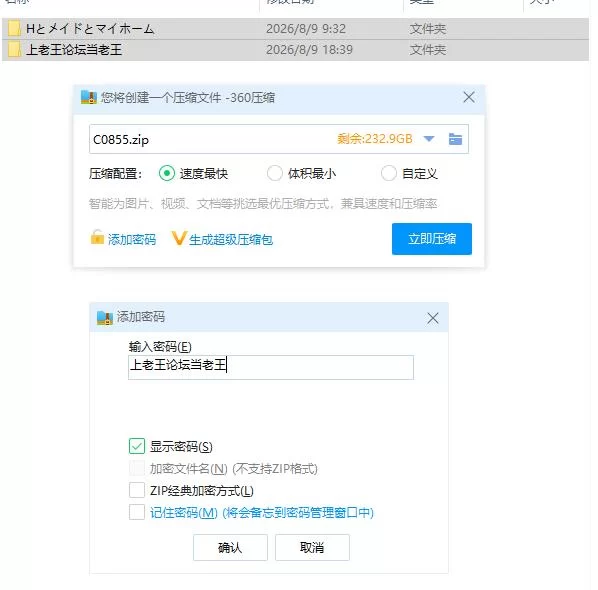Check the 记住密码(M) checkbox
The width and height of the screenshot is (598, 590).
point(137,512)
